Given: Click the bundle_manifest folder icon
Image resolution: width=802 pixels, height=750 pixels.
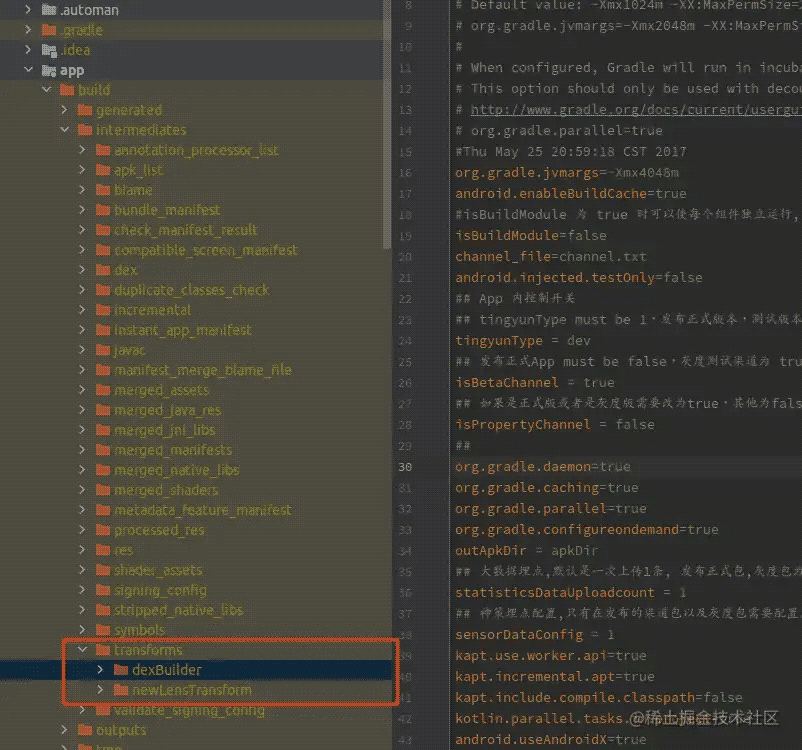Looking at the screenshot, I should pos(103,210).
